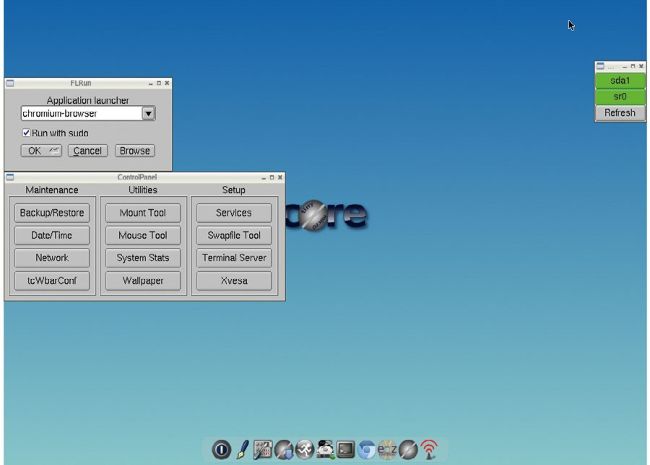Click Browse in the Application launcher
Viewport: 650px width, 465px height.
(134, 151)
